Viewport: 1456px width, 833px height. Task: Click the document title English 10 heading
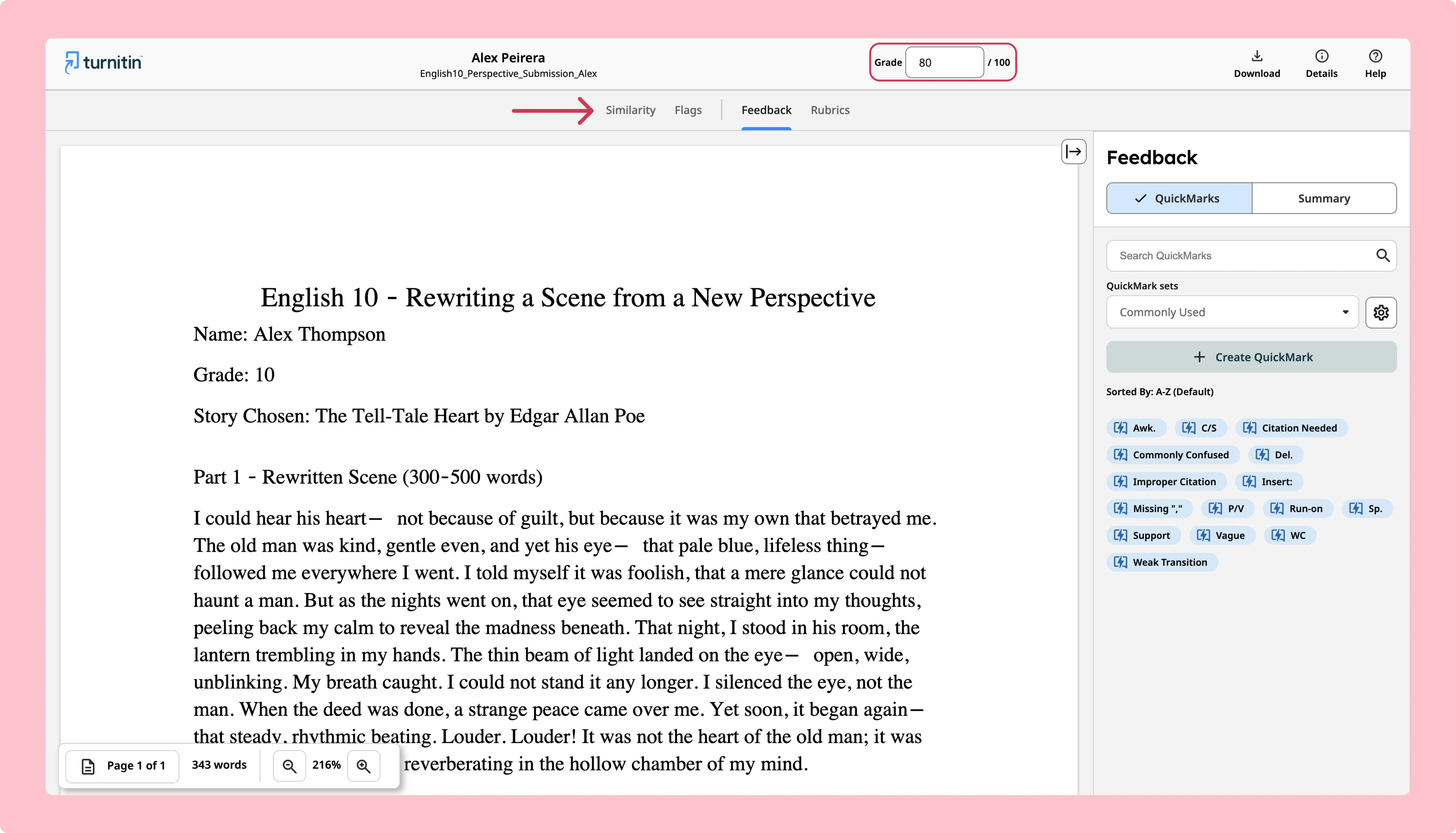pyautogui.click(x=568, y=298)
